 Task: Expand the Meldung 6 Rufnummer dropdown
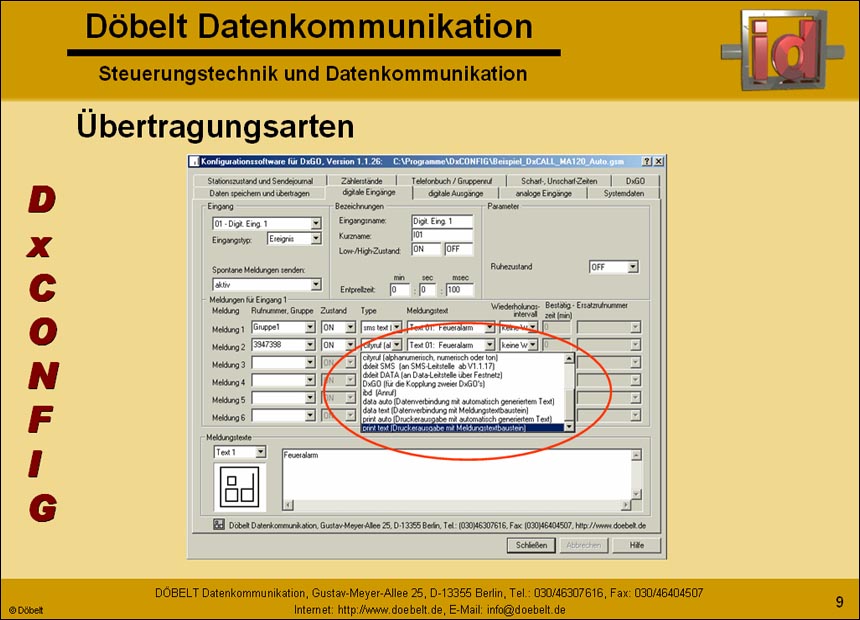310,415
